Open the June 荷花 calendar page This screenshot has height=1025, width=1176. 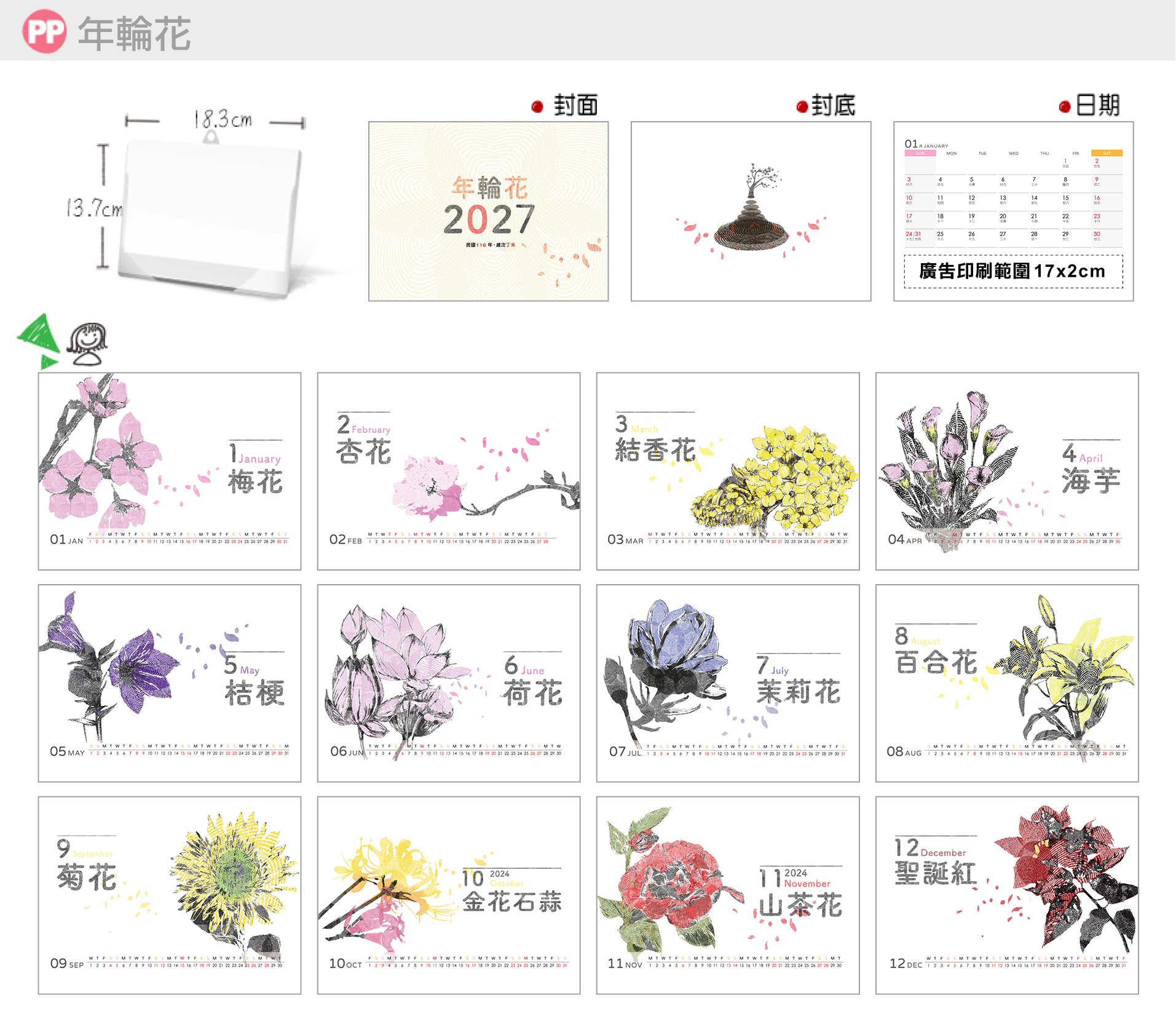point(449,684)
